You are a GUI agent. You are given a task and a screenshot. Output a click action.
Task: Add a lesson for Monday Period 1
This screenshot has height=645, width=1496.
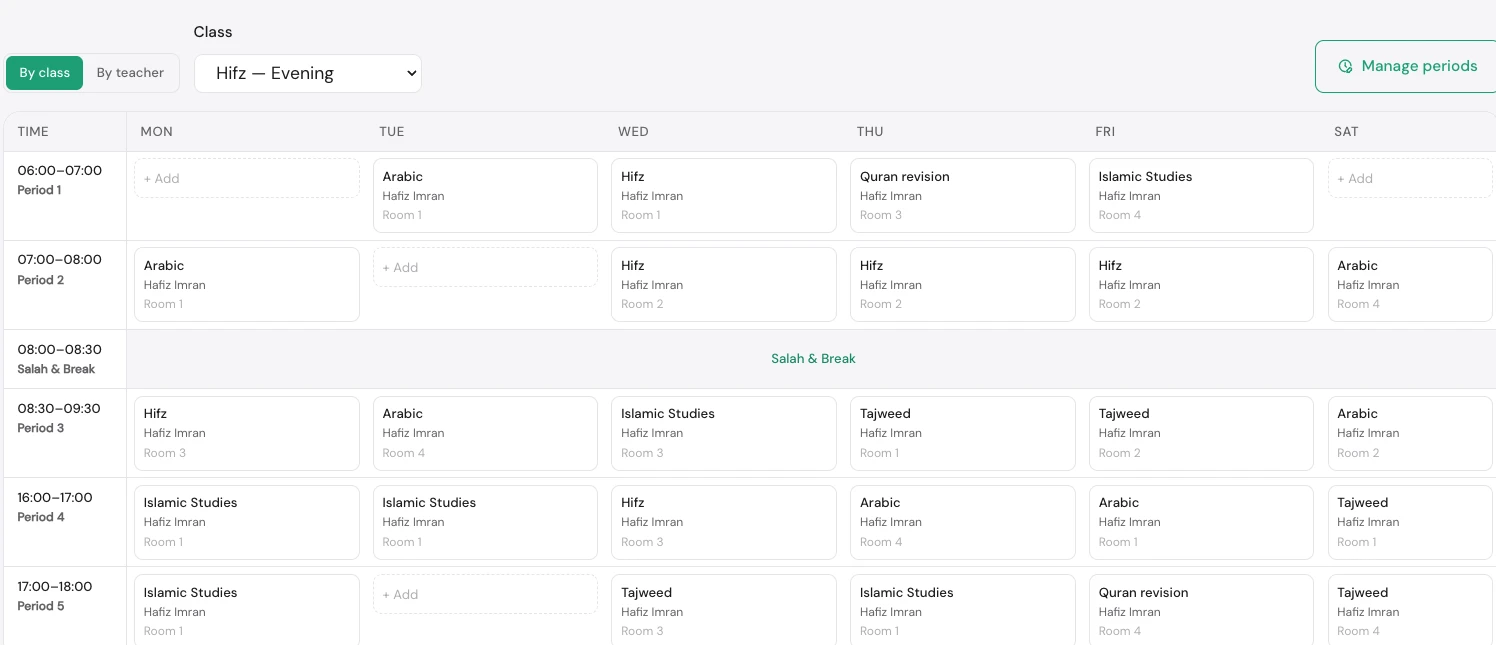coord(247,178)
